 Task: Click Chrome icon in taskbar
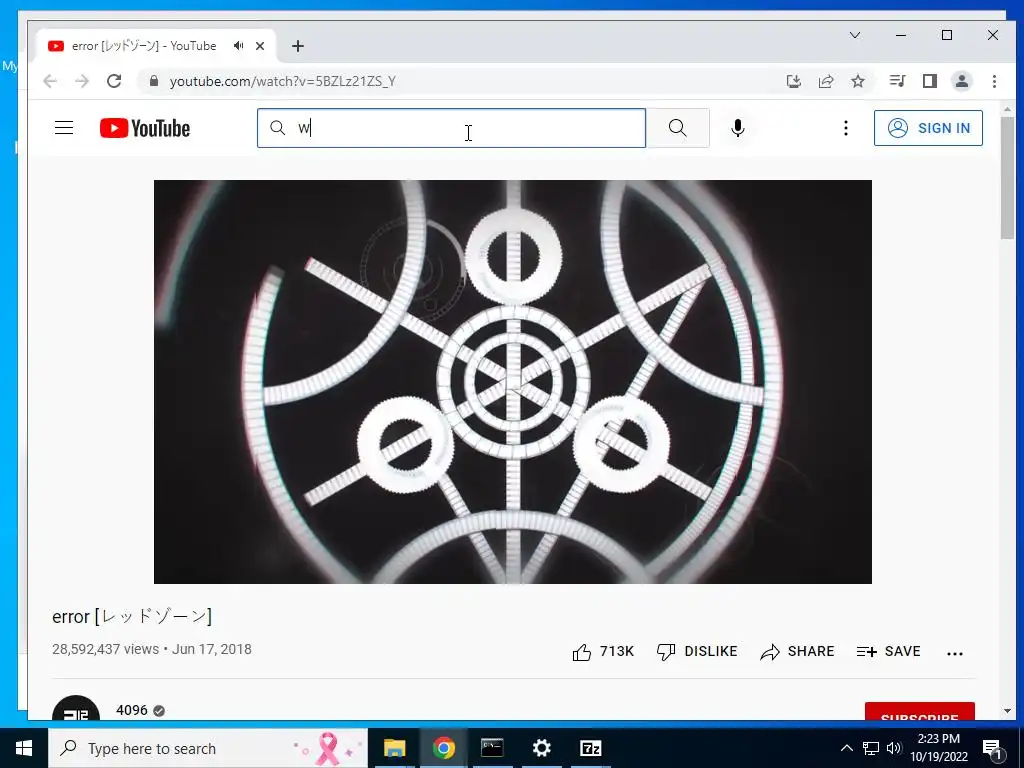point(443,748)
